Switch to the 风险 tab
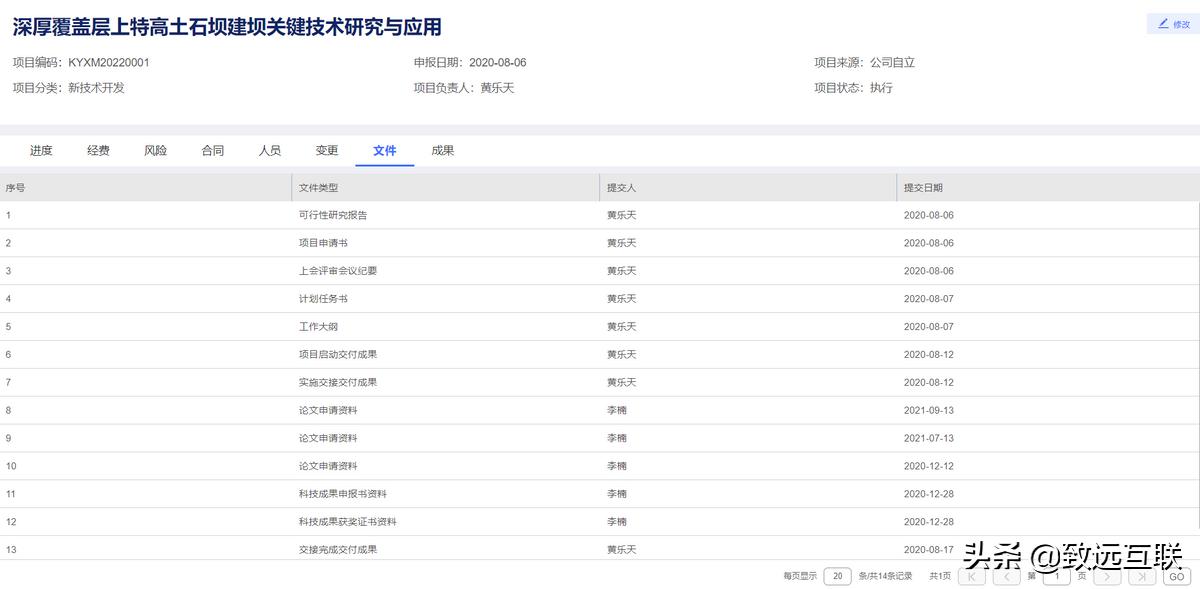Screen dimensions: 1200x589 coord(155,150)
